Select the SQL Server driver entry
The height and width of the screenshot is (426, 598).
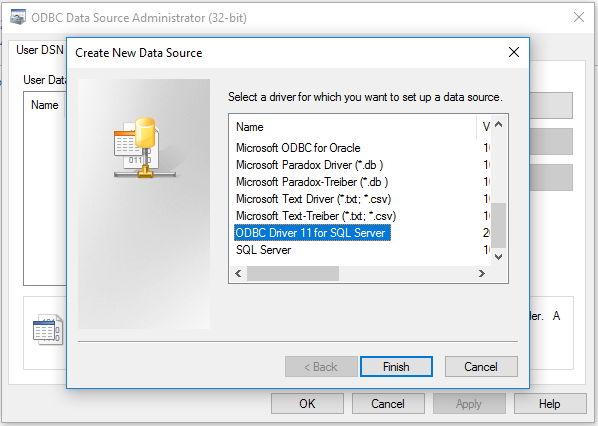pyautogui.click(x=263, y=250)
